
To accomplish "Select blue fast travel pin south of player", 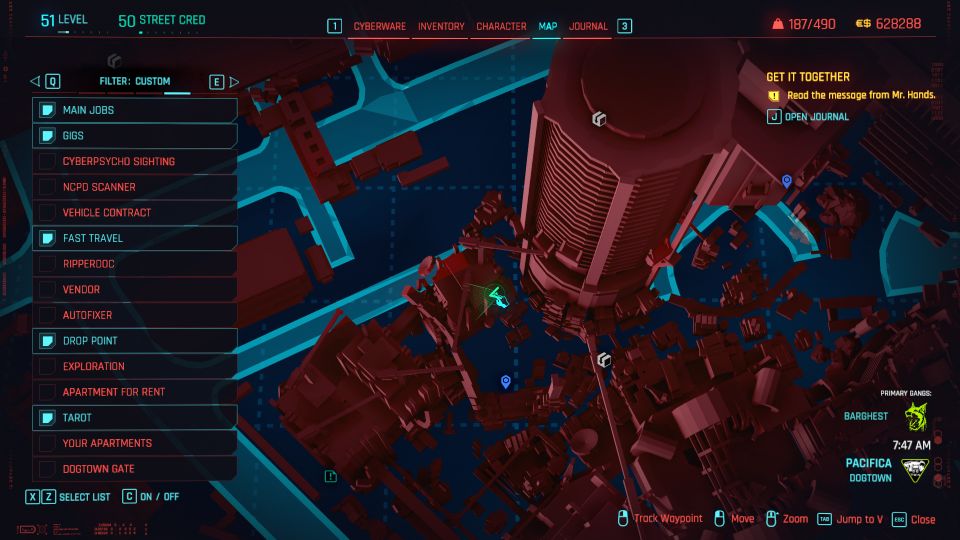I will coord(506,382).
